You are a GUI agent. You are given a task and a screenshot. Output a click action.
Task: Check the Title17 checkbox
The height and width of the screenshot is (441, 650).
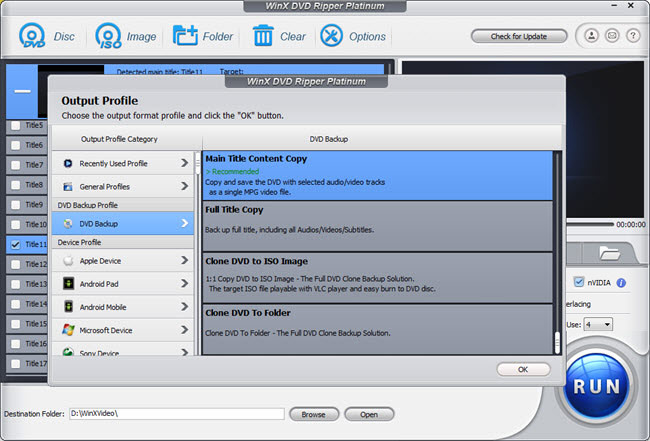[x=16, y=364]
